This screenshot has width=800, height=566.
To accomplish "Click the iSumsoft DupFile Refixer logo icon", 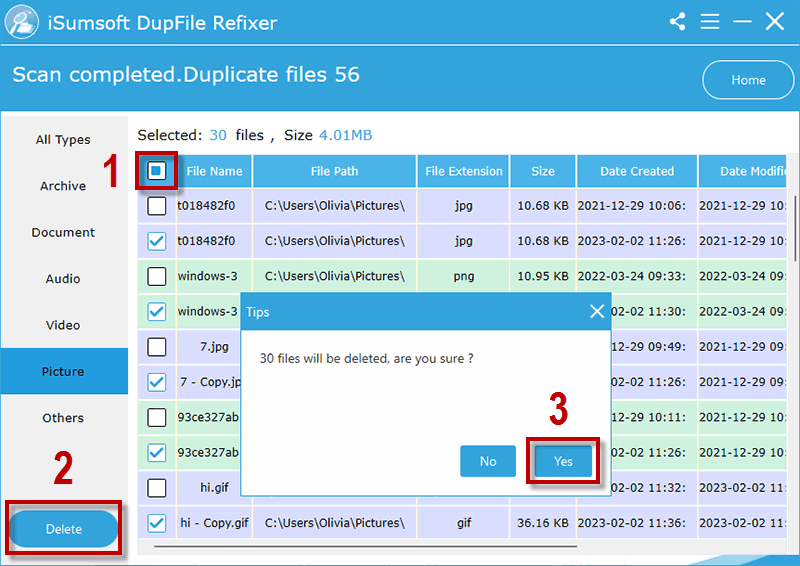I will [x=21, y=22].
